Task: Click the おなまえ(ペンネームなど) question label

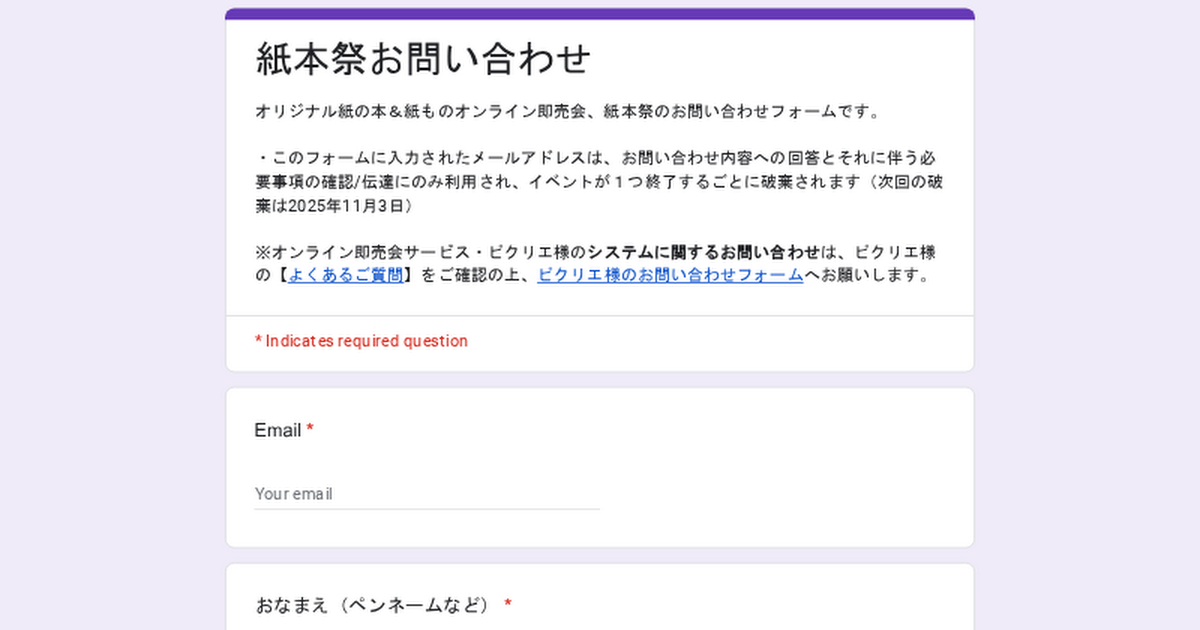Action: click(373, 605)
